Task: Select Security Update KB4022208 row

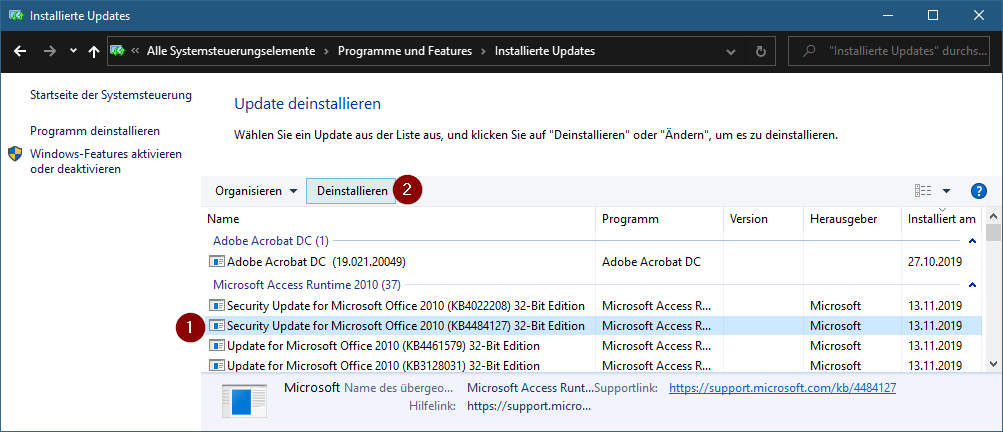Action: (x=592, y=305)
